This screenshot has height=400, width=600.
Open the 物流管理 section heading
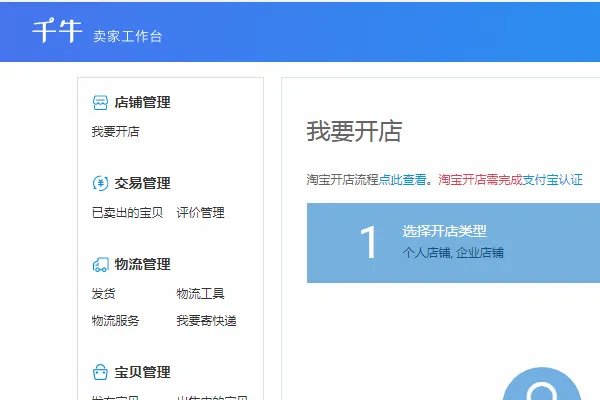[142, 264]
